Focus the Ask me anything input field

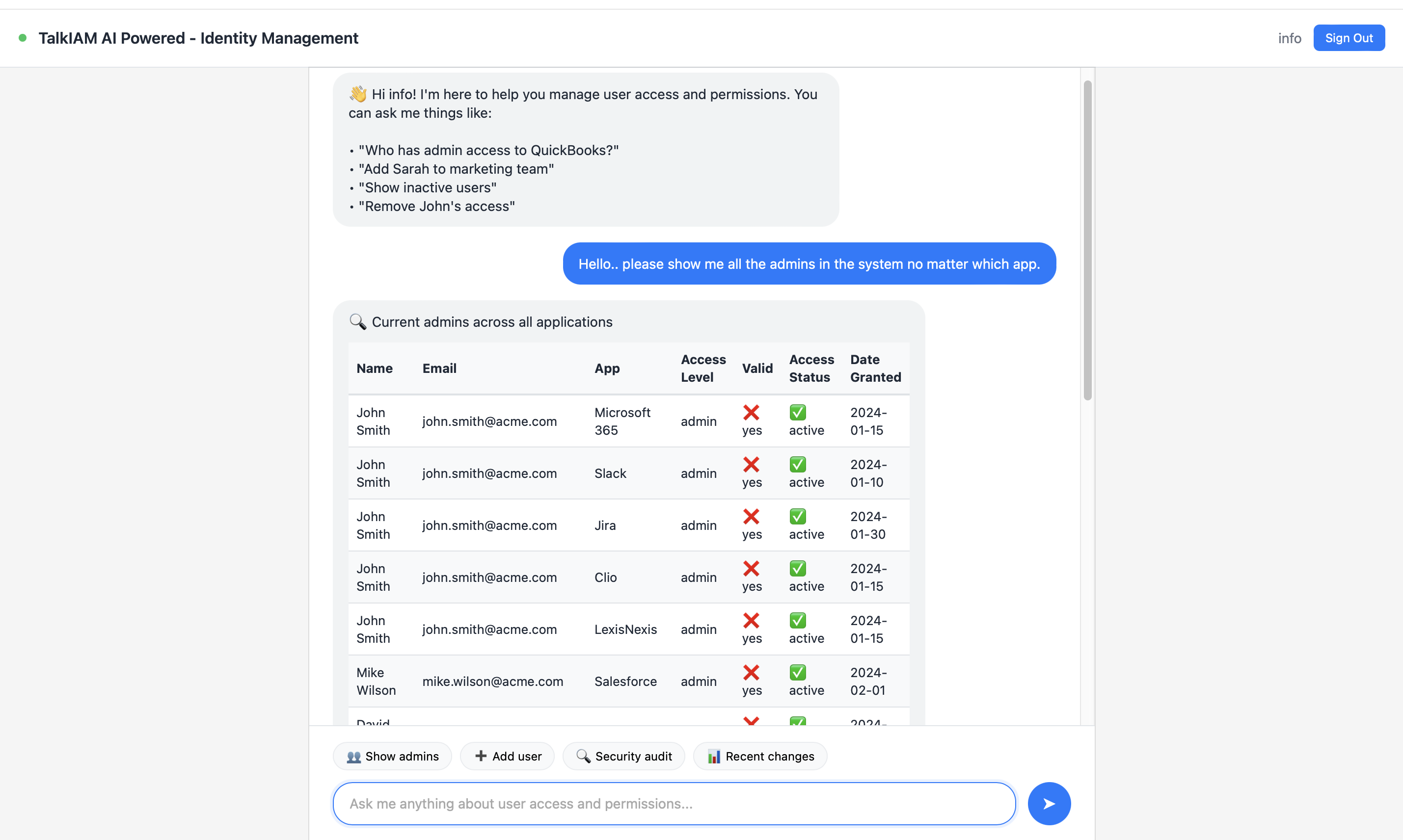[x=674, y=803]
